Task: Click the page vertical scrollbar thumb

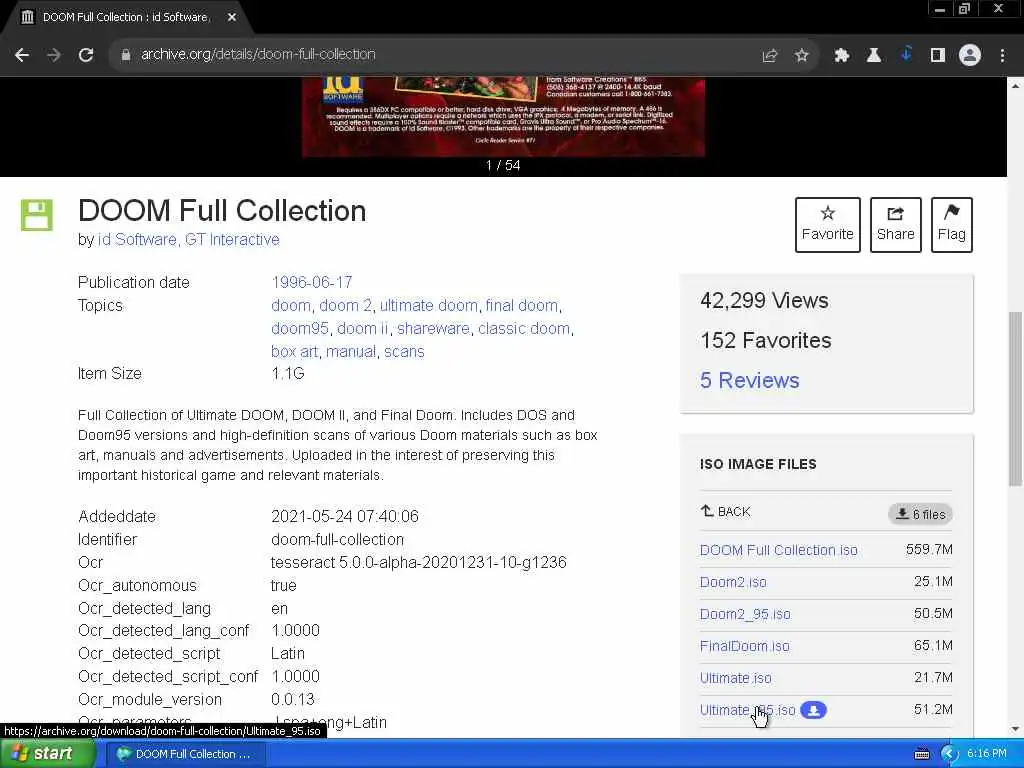Action: point(1016,398)
